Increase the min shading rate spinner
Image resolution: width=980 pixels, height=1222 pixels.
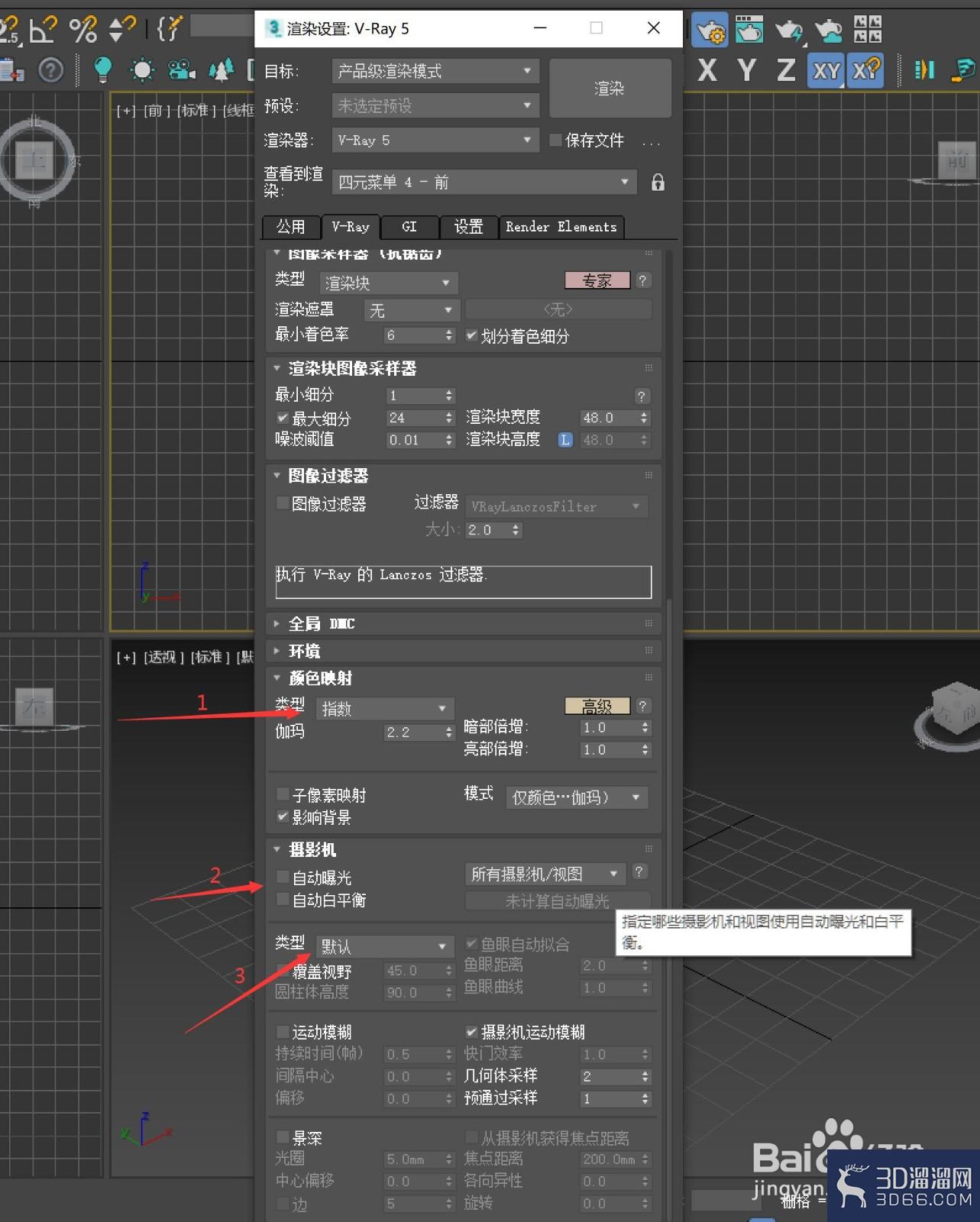tap(449, 331)
